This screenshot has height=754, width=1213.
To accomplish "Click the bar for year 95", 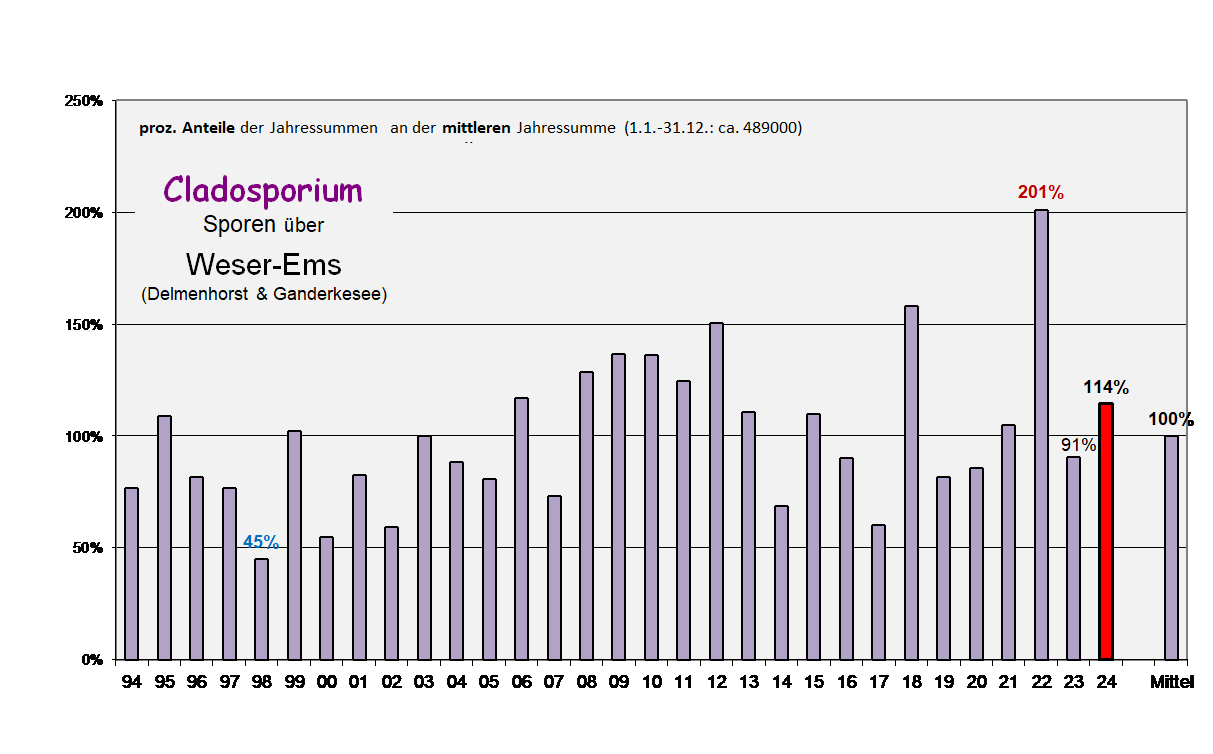I will 164,538.
